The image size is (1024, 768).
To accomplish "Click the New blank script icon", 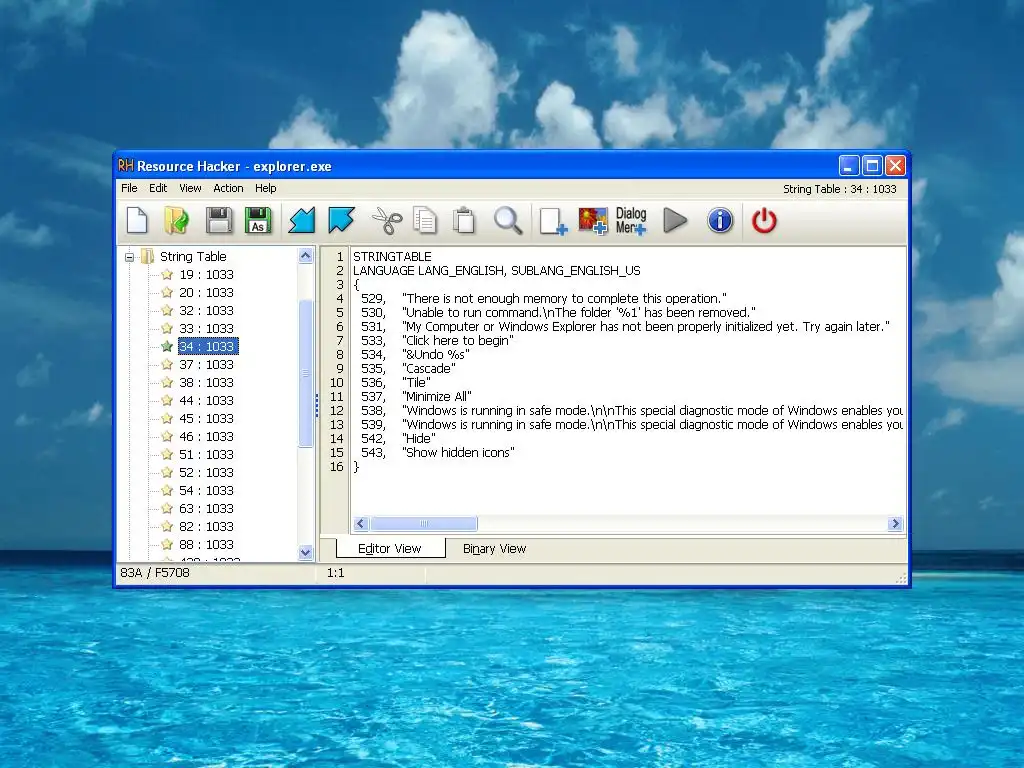I will (137, 220).
